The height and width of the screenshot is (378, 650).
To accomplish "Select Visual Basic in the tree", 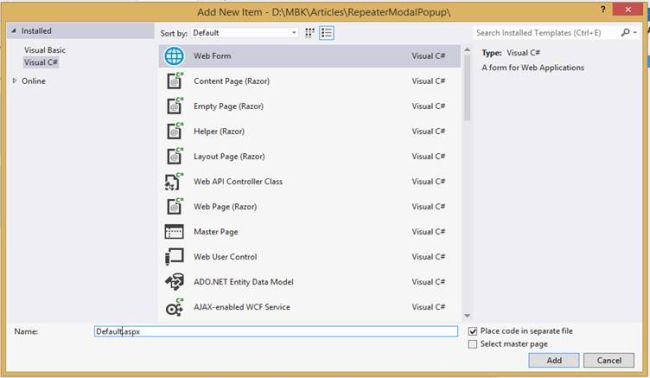I will [x=45, y=50].
